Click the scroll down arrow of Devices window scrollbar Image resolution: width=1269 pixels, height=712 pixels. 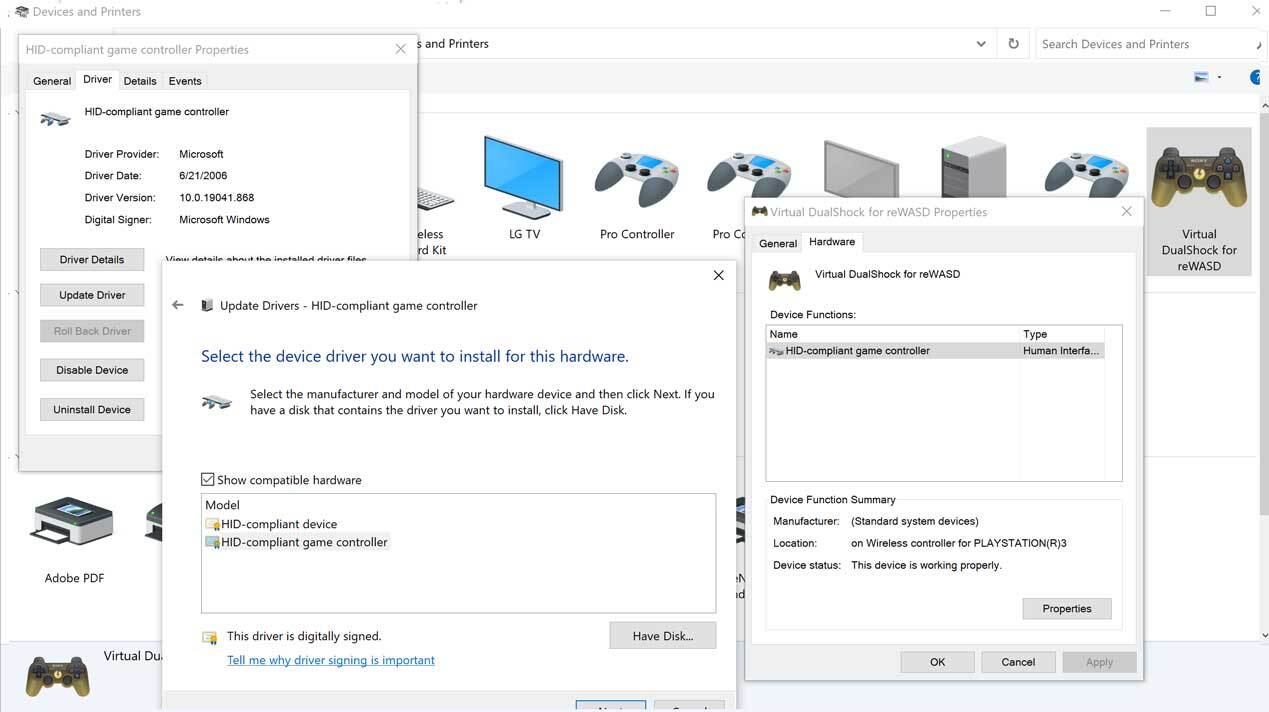[x=1263, y=635]
